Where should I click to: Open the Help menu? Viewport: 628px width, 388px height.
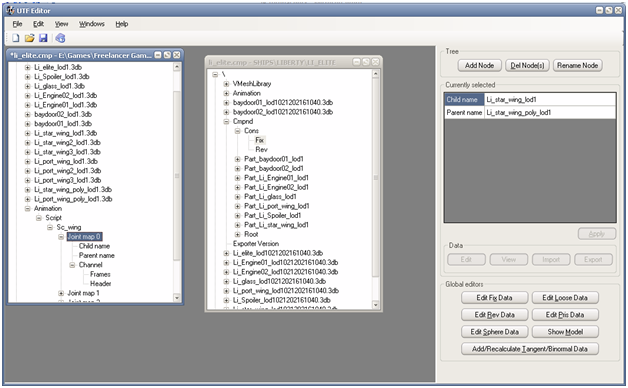click(122, 24)
